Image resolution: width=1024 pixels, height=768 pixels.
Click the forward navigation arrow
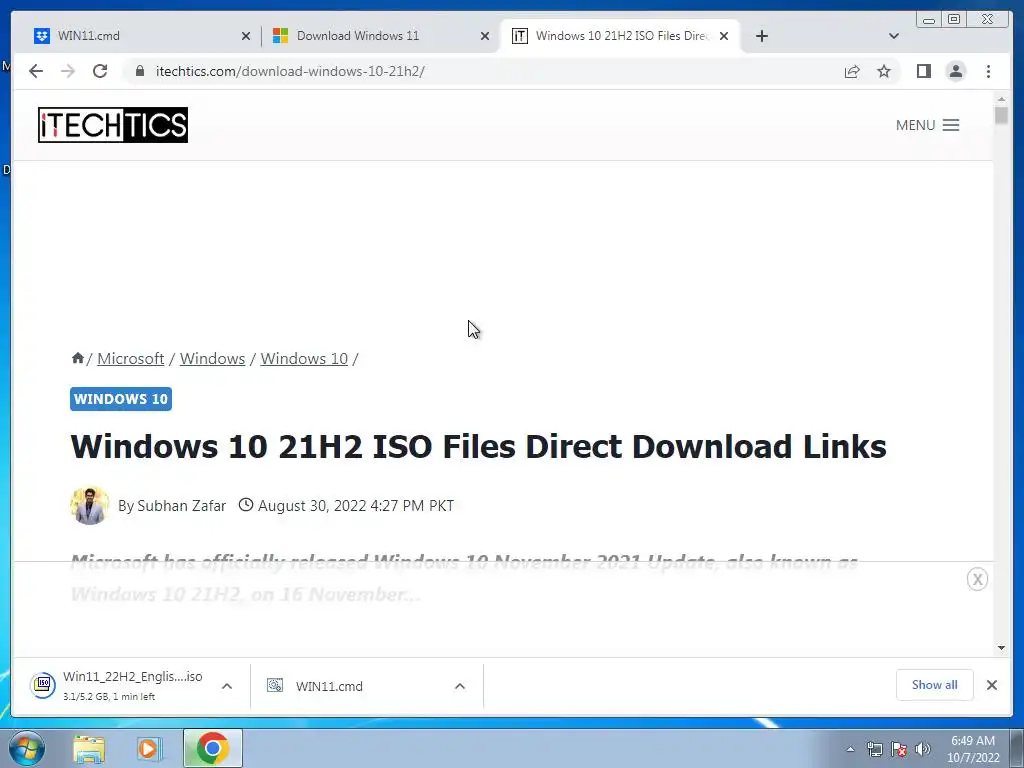pyautogui.click(x=68, y=71)
